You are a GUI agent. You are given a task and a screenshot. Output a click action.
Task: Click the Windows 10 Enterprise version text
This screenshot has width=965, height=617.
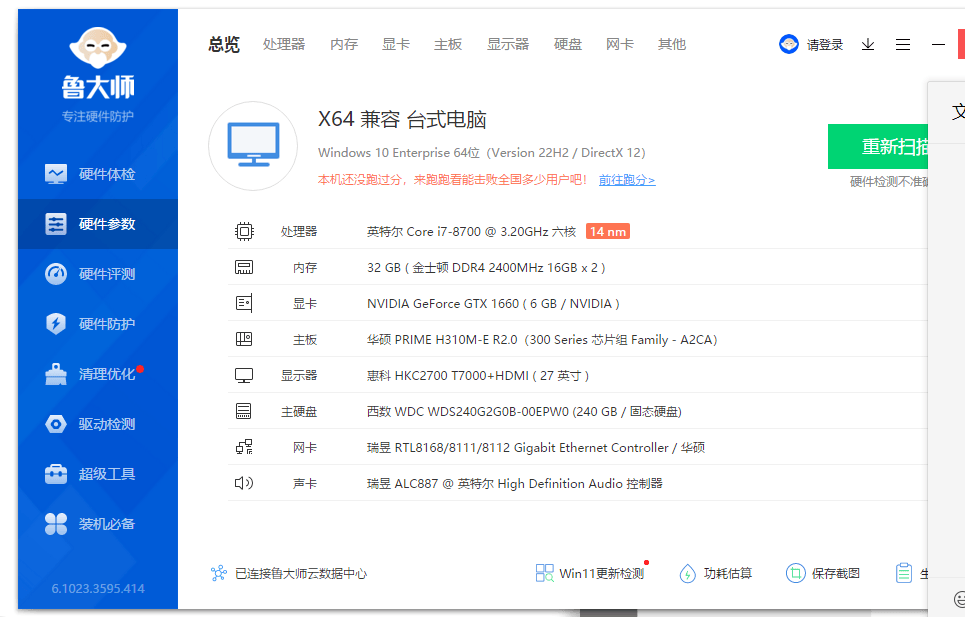481,153
